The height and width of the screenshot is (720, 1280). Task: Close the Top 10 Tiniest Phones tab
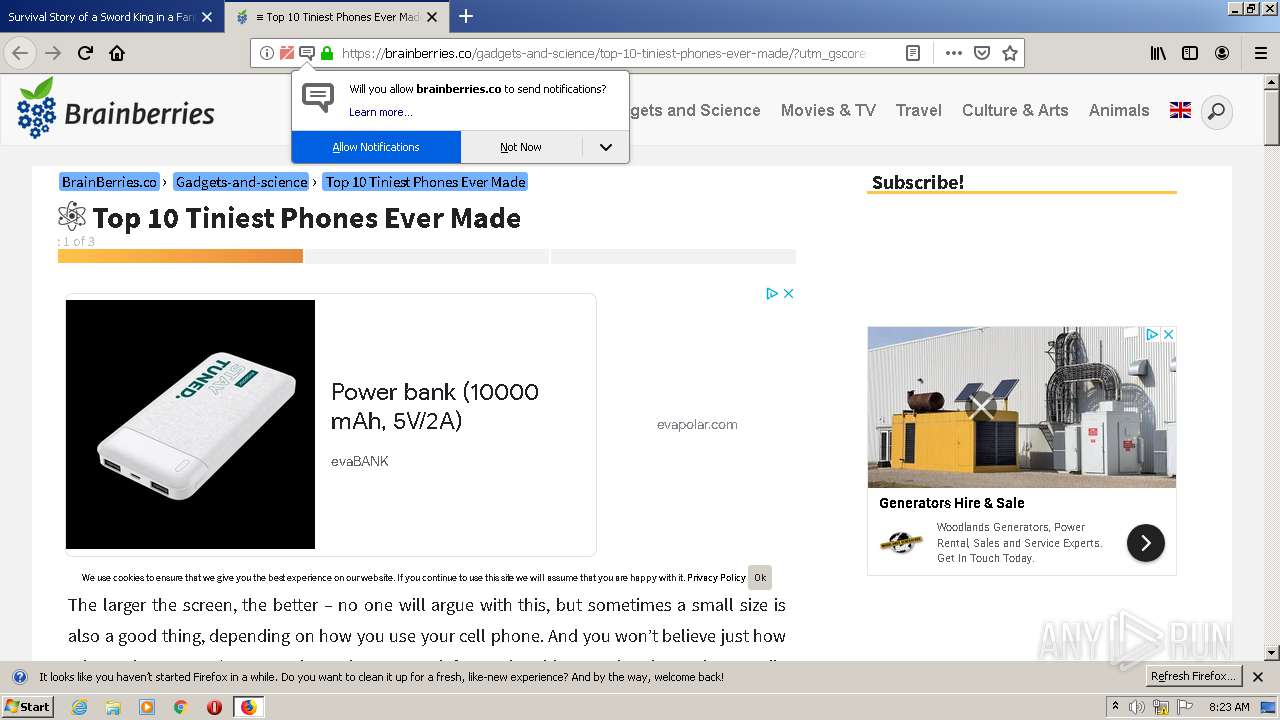click(x=433, y=17)
